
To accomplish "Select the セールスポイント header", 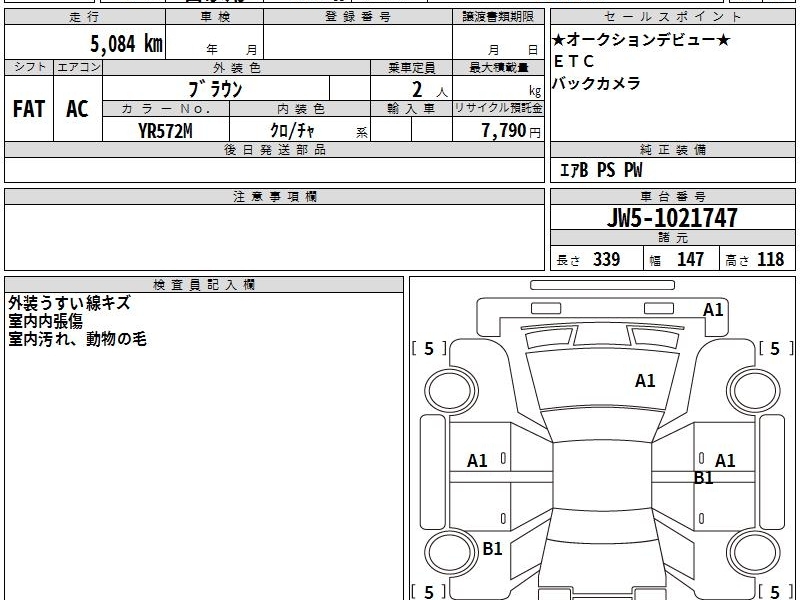I will (672, 17).
